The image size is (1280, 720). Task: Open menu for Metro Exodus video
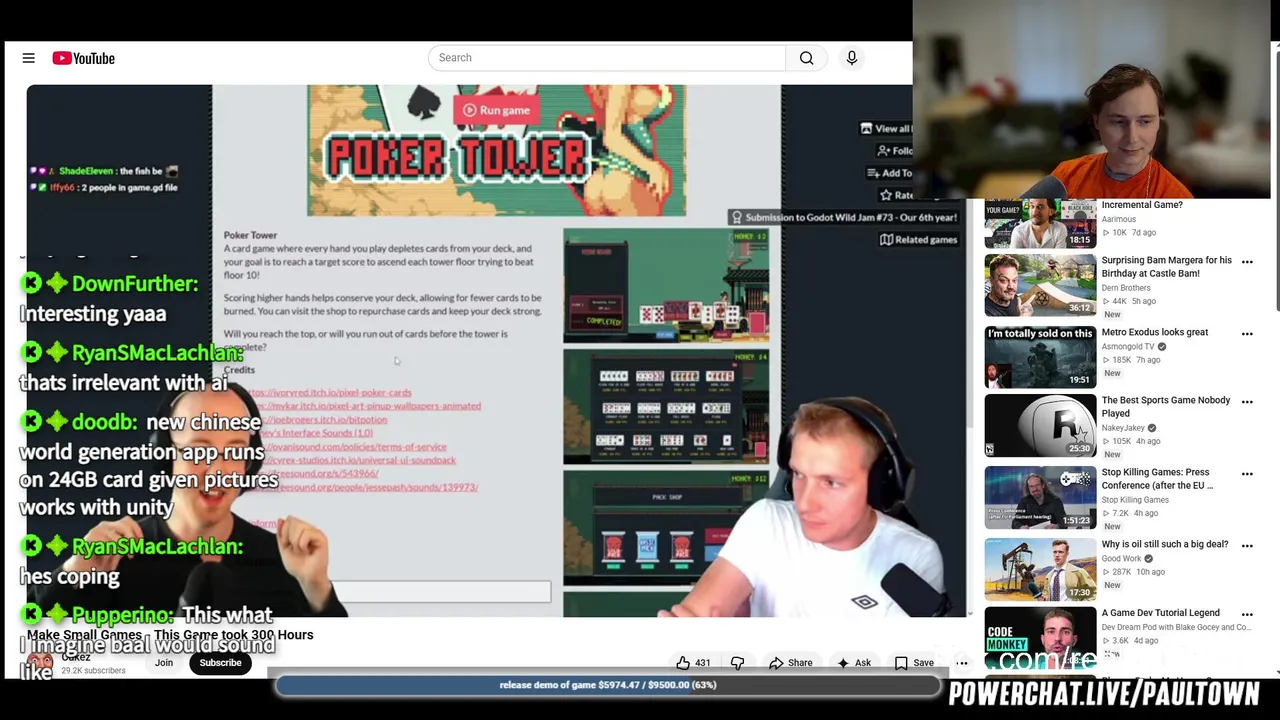(x=1247, y=334)
